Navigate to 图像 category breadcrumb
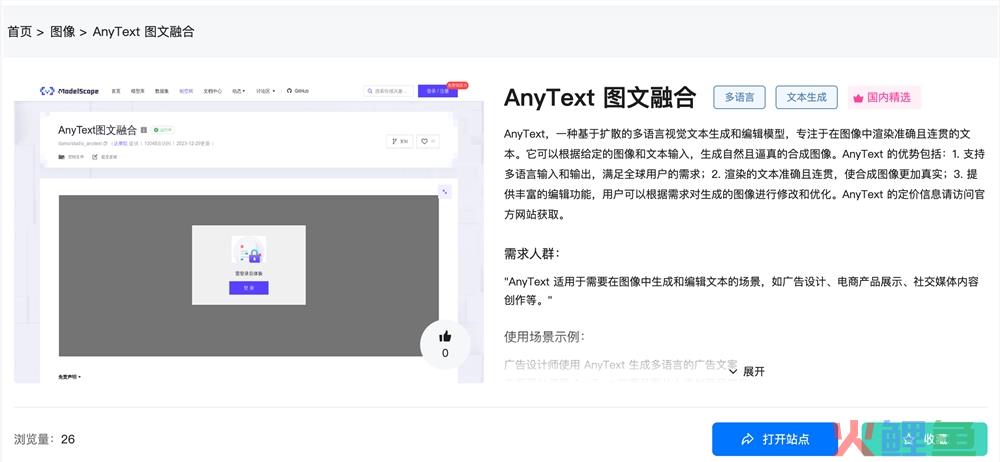Image resolution: width=1000 pixels, height=462 pixels. pos(62,31)
